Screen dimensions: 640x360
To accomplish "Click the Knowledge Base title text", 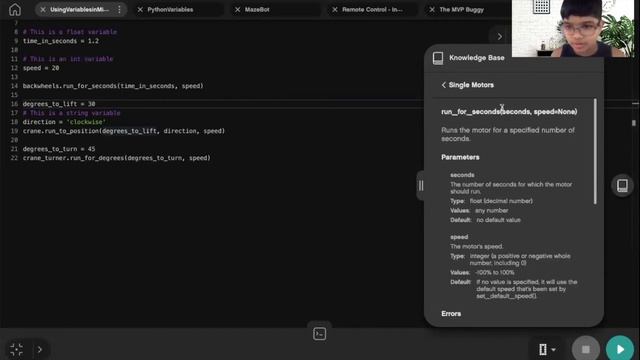I will [x=476, y=58].
